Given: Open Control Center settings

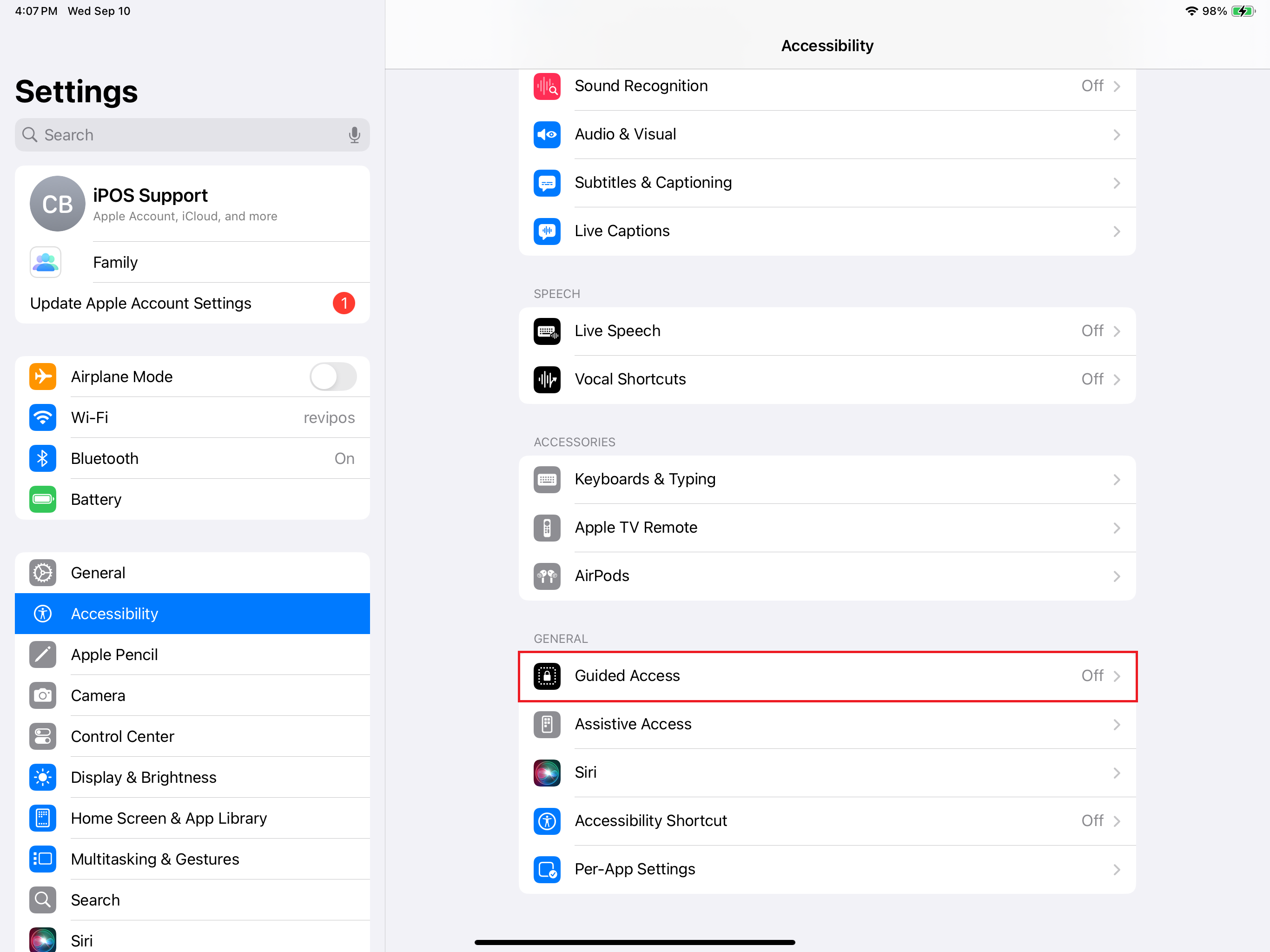Looking at the screenshot, I should pos(192,736).
